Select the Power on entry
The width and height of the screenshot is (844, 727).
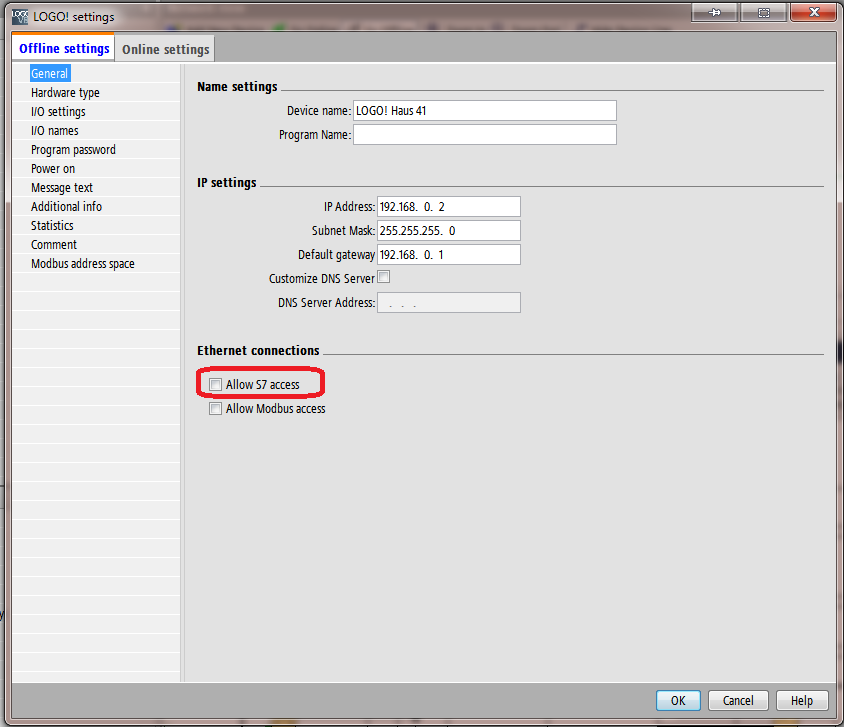tap(53, 168)
